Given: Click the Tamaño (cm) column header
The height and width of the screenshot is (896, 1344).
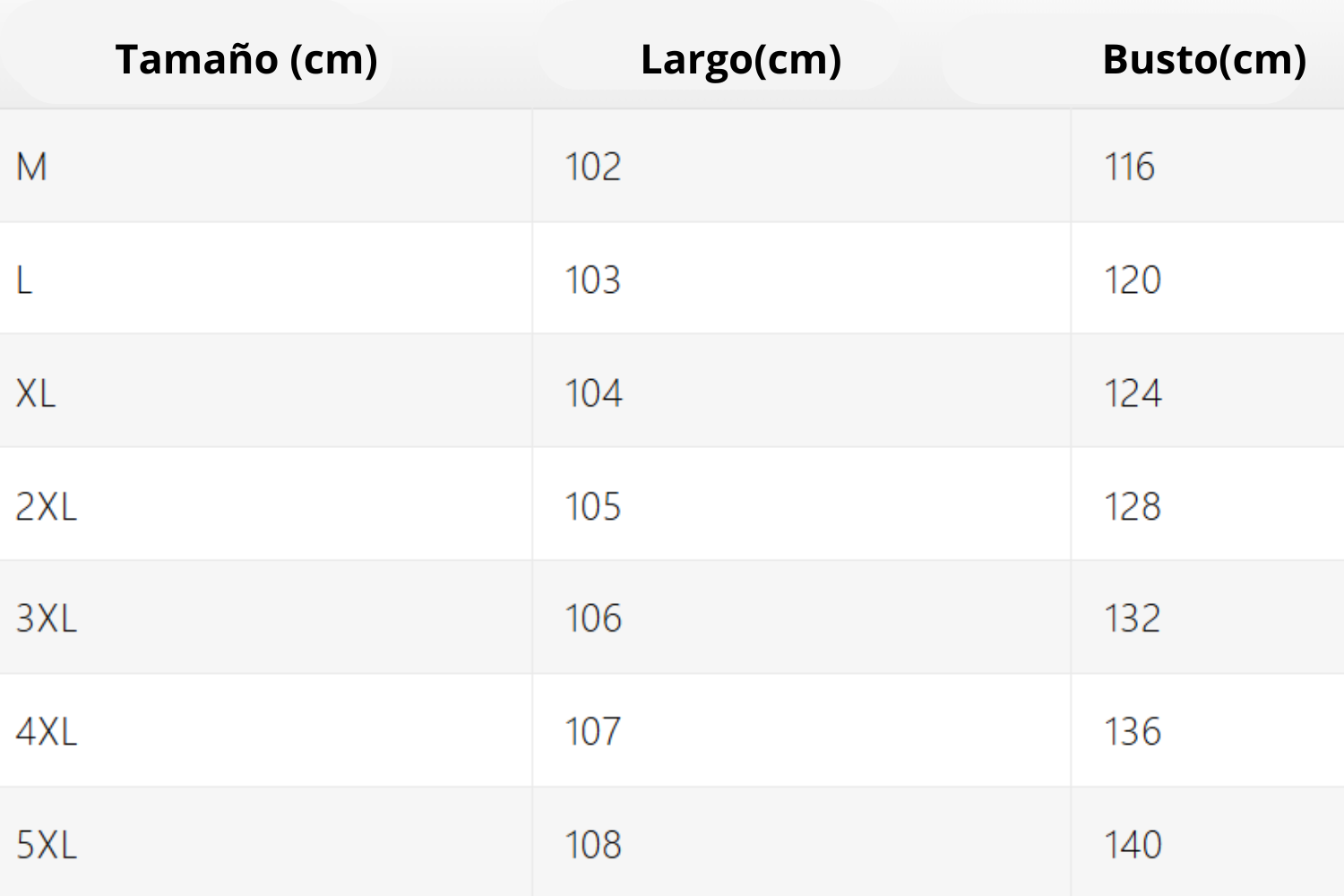Looking at the screenshot, I should [246, 59].
